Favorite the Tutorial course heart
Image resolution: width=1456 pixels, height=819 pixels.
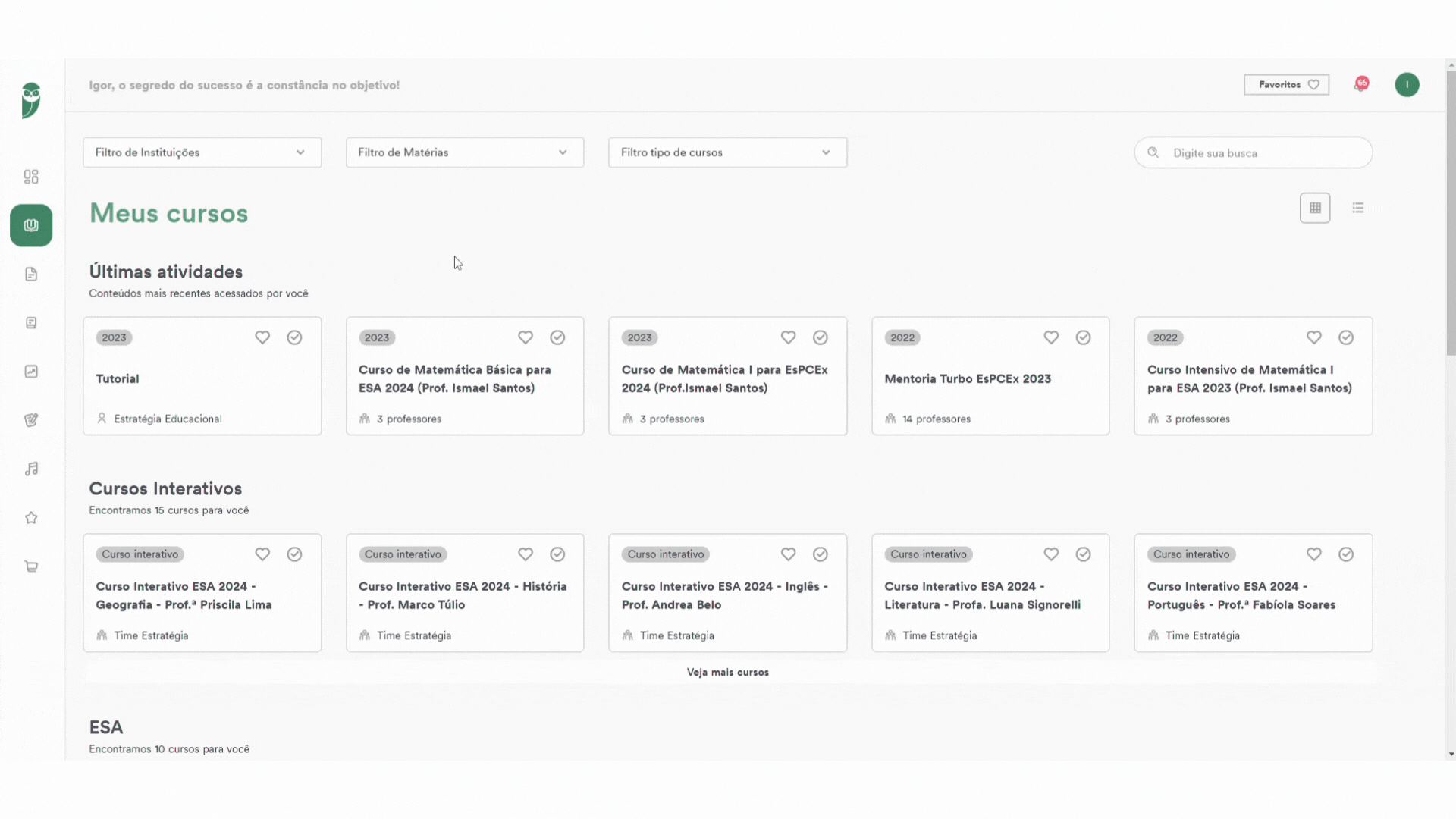262,337
